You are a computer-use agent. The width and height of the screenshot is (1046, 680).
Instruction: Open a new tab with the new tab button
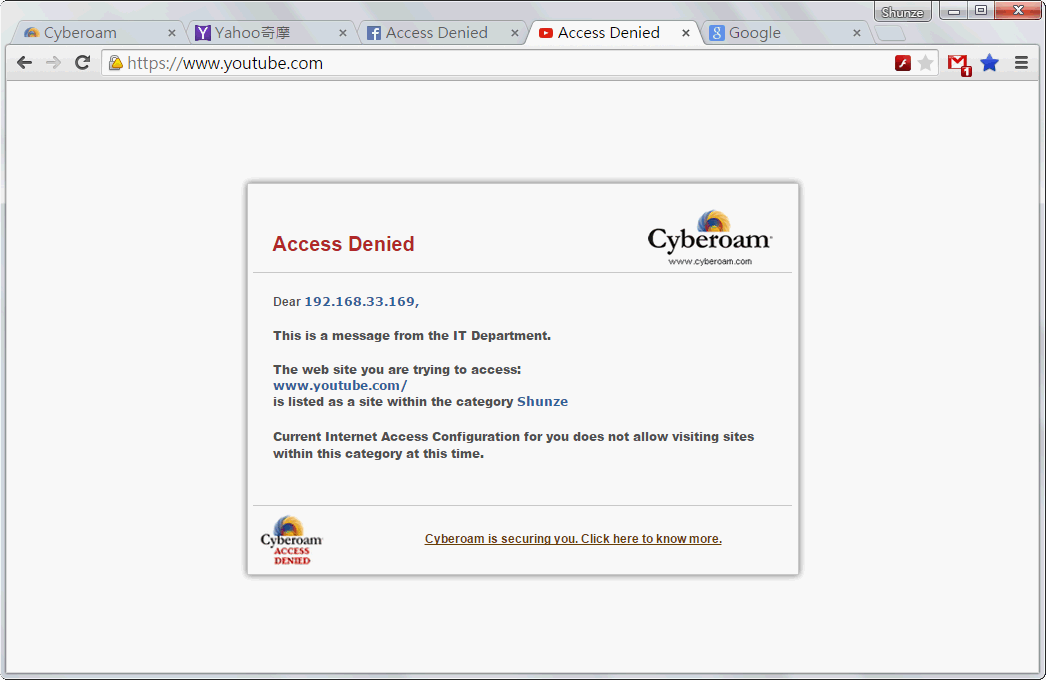point(890,33)
